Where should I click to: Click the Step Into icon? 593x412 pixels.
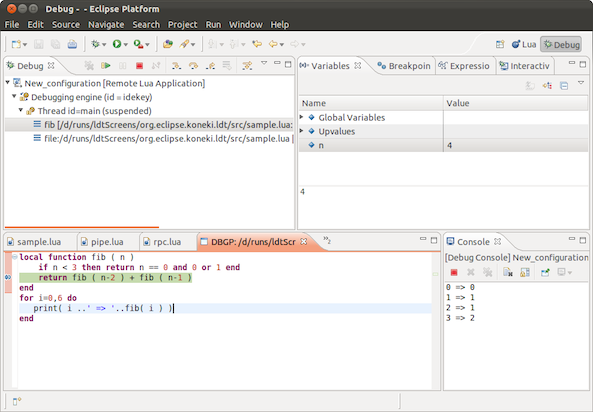tap(176, 66)
